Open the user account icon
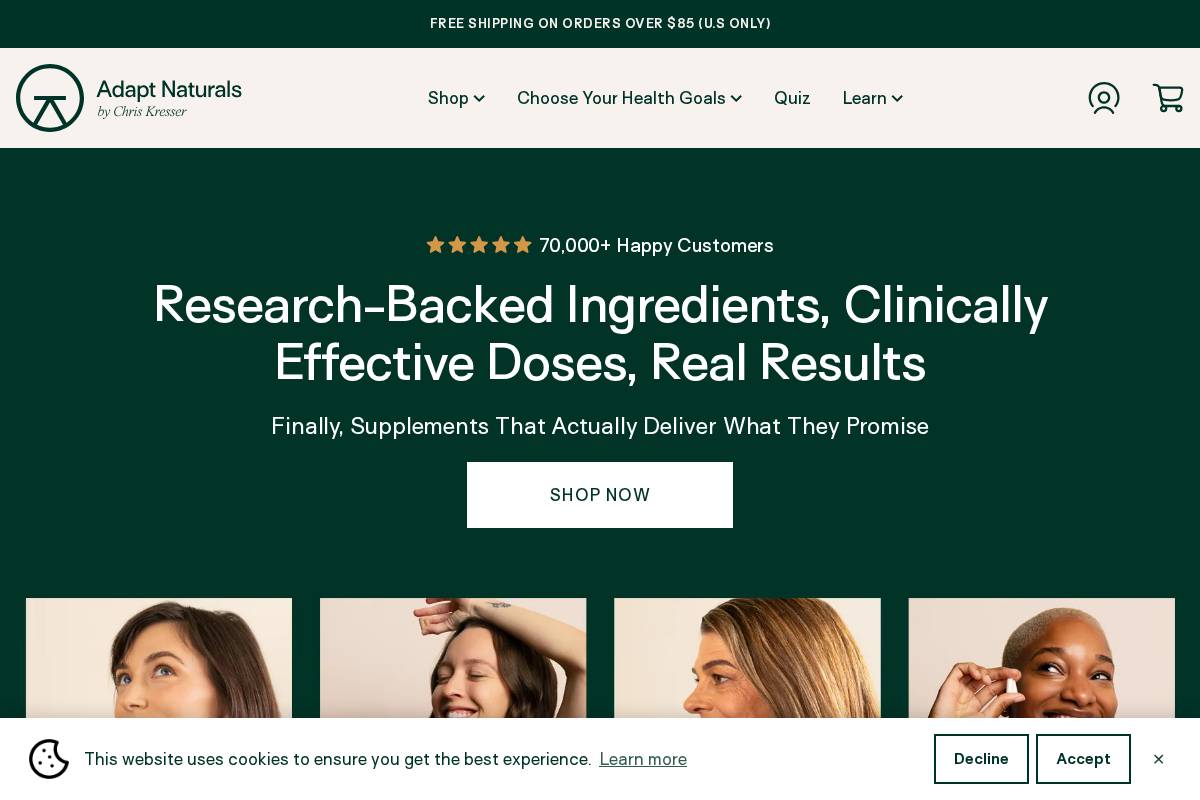1200x800 pixels. pyautogui.click(x=1104, y=98)
